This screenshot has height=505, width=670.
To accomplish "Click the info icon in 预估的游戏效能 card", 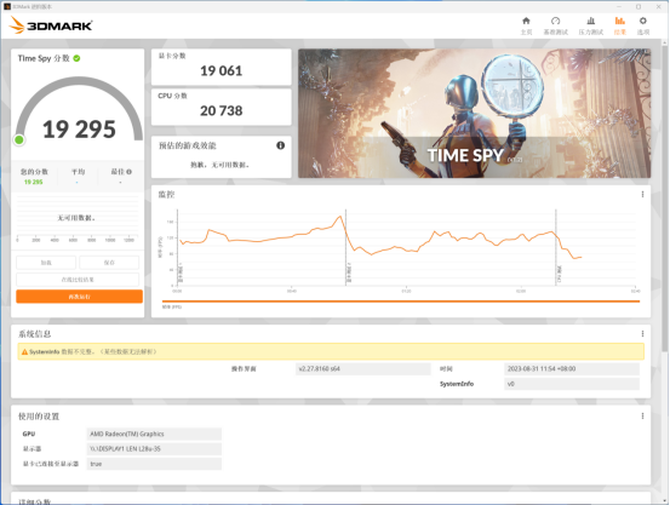I will tap(280, 146).
